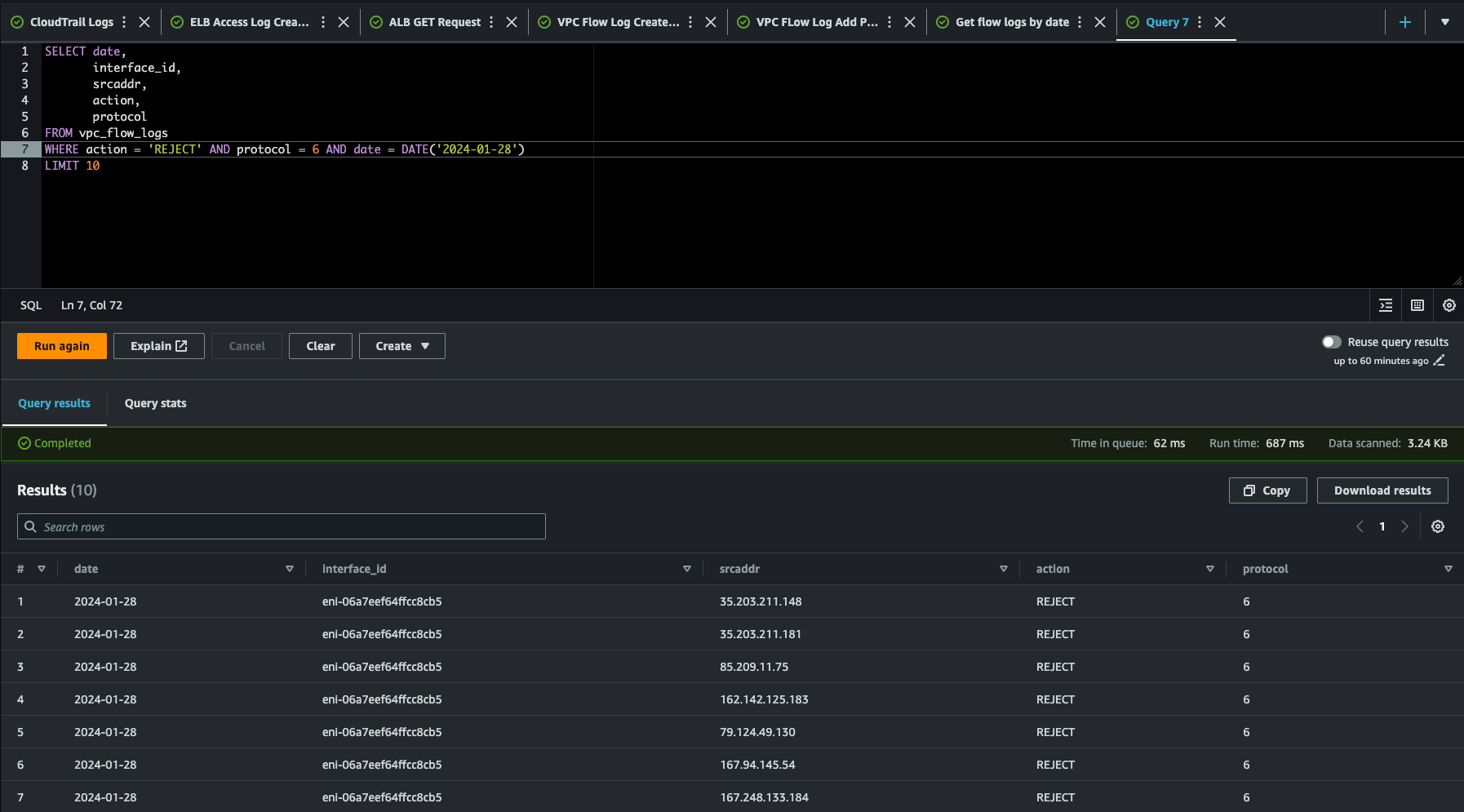Image resolution: width=1464 pixels, height=812 pixels.
Task: Open options menu for ELB Access Log tab
Action: [323, 22]
